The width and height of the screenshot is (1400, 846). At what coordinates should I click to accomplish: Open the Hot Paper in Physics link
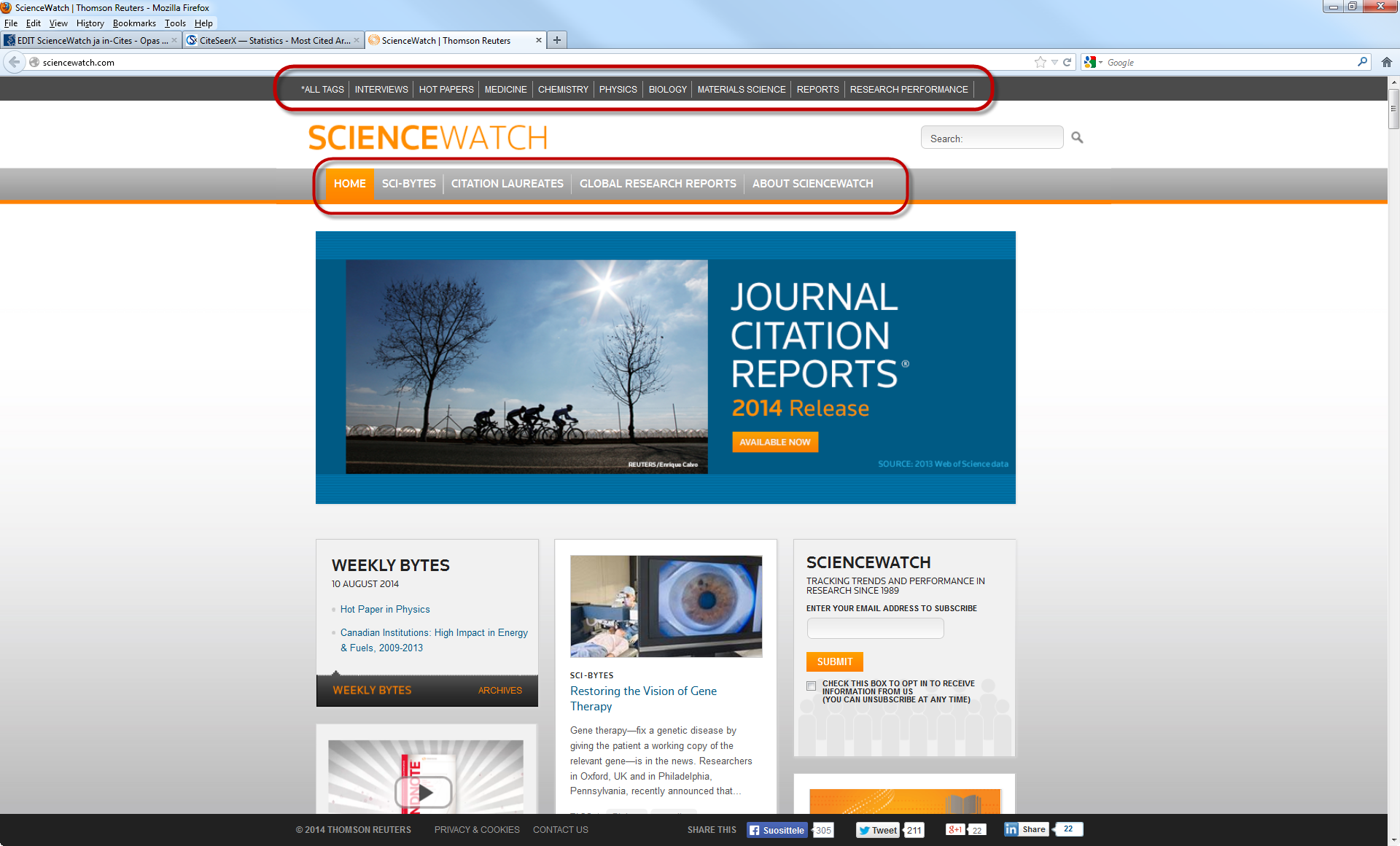384,610
